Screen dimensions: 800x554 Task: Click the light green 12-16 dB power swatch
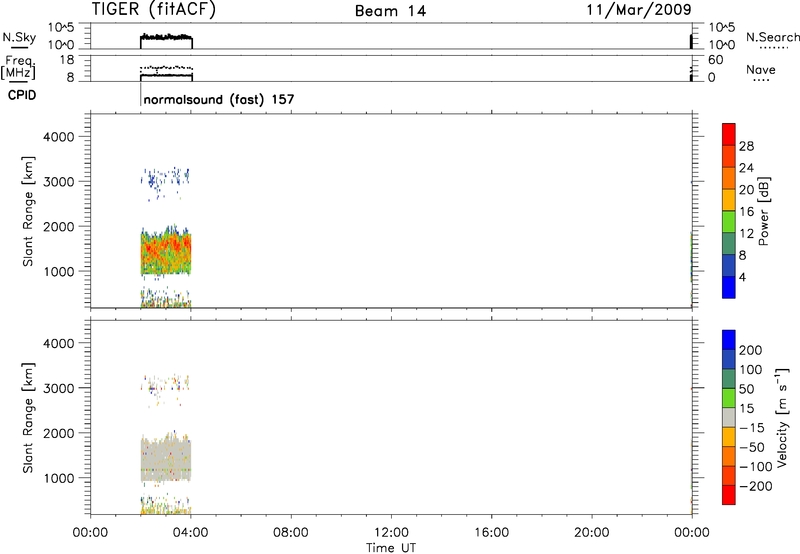pos(729,222)
